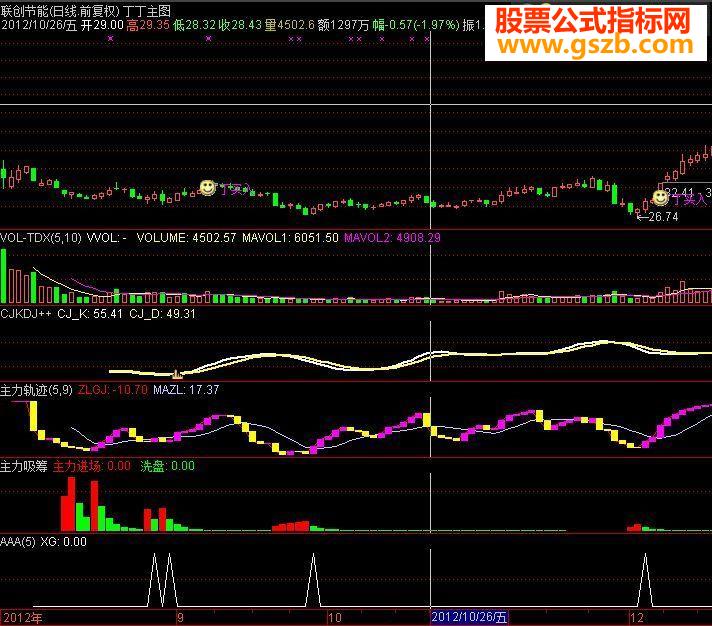Click the high price value 高29.35
Viewport: 712px width, 626px height.
point(148,25)
